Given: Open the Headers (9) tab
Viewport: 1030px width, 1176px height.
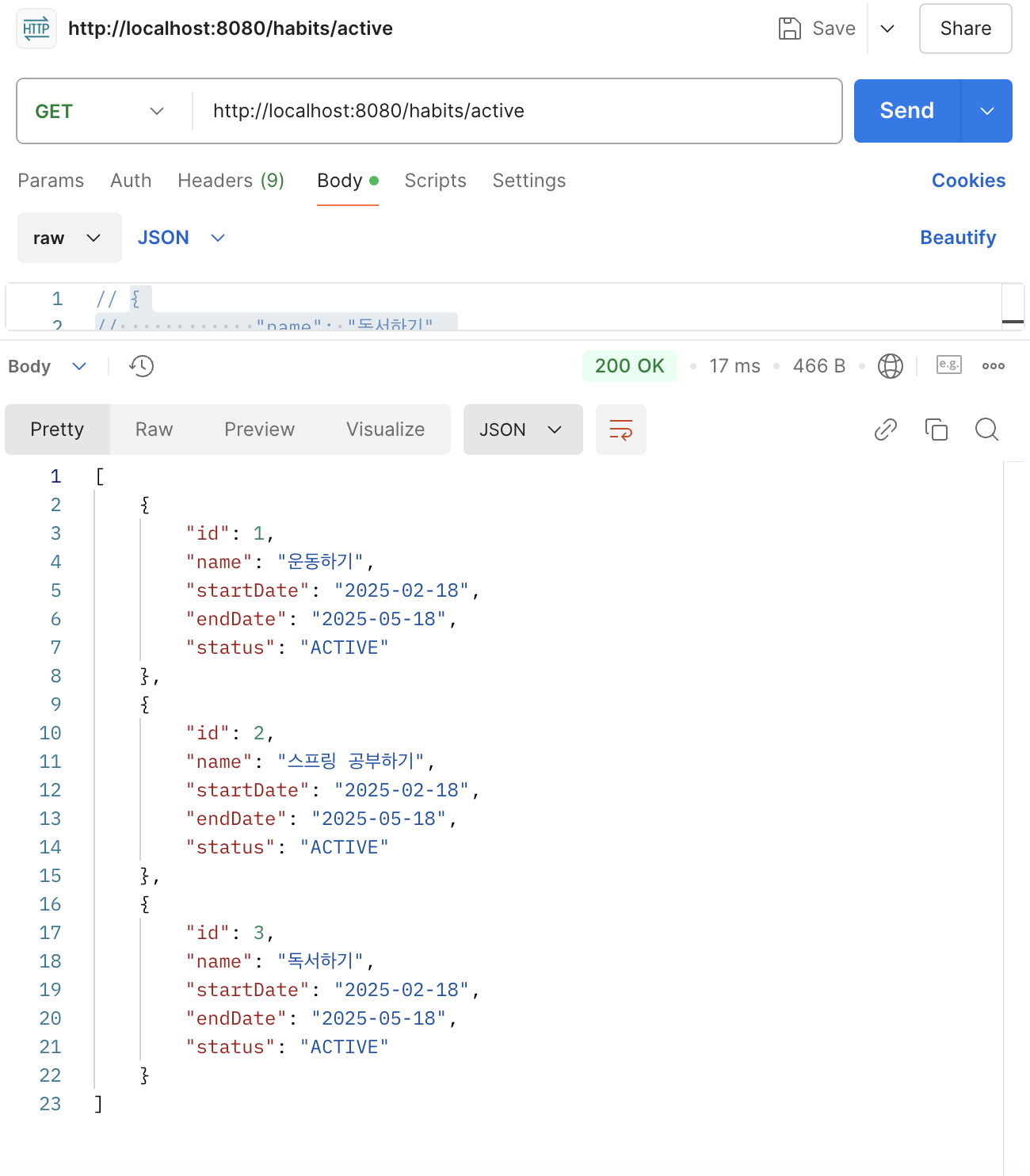Looking at the screenshot, I should pos(231,181).
